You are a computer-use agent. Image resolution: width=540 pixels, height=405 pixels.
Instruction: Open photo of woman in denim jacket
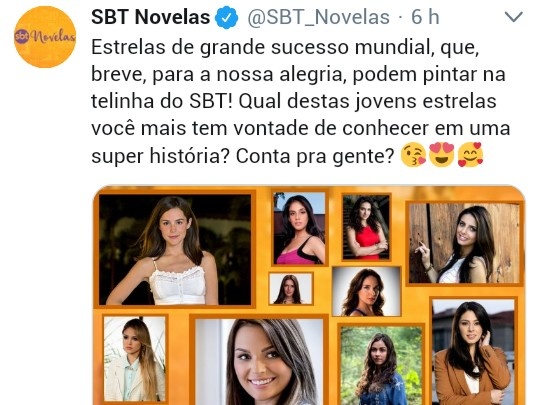381,366
